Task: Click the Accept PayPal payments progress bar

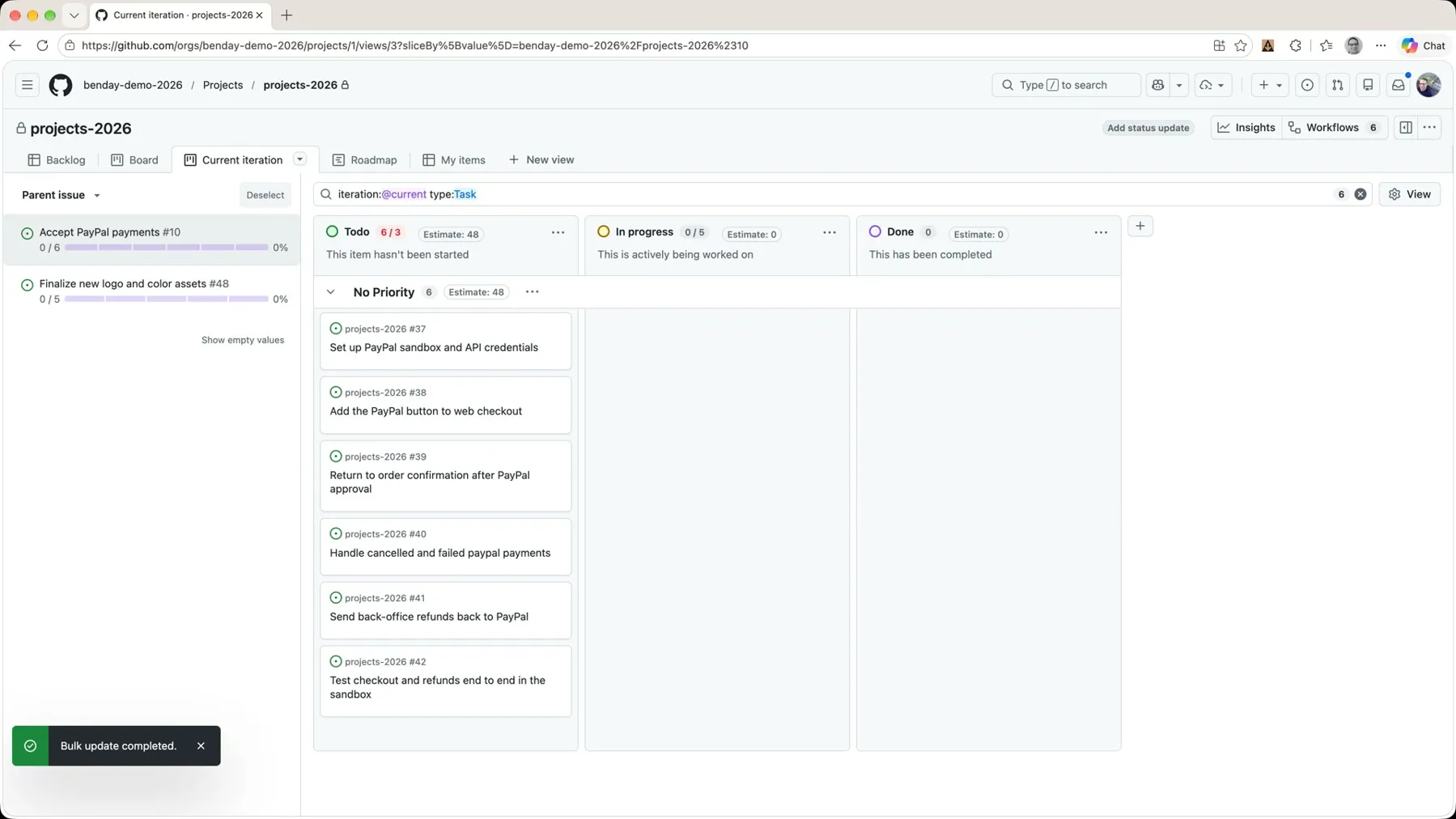Action: 167,248
